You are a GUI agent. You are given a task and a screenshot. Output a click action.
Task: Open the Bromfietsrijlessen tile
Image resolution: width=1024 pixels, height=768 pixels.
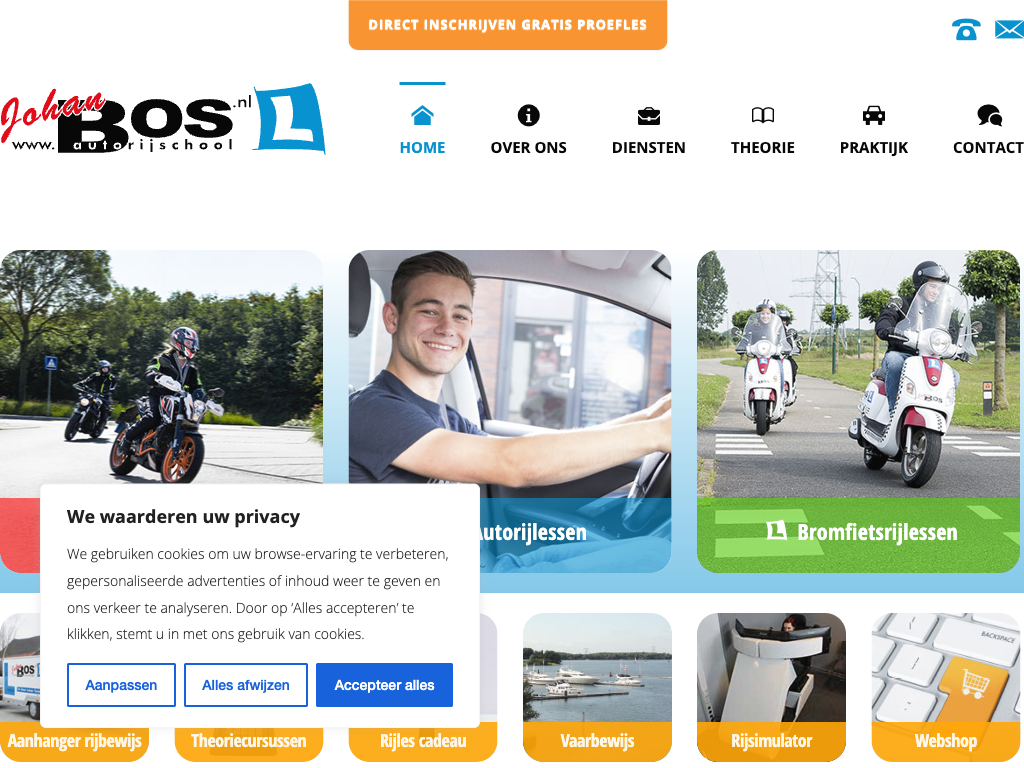858,411
